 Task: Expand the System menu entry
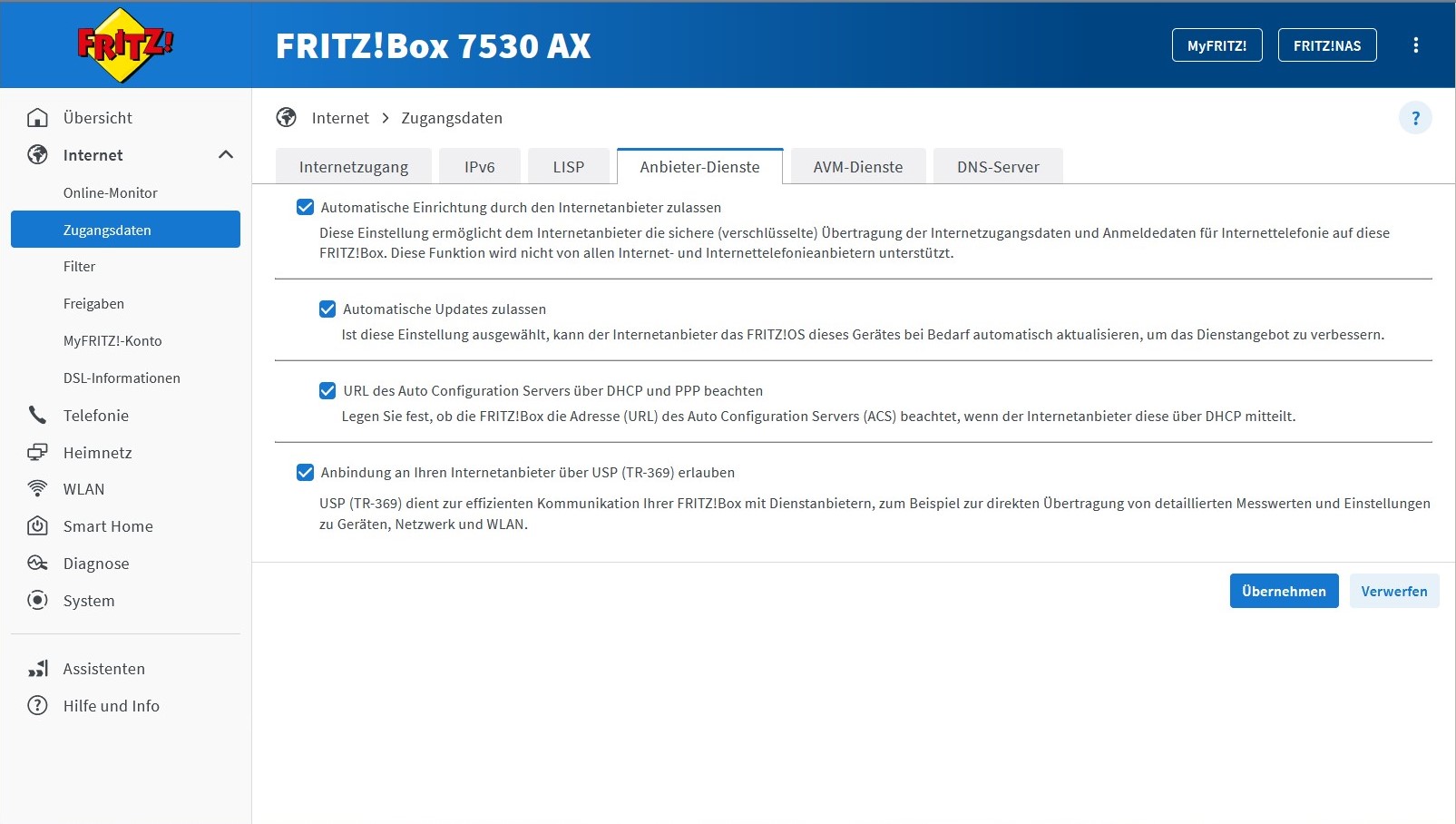coord(125,601)
